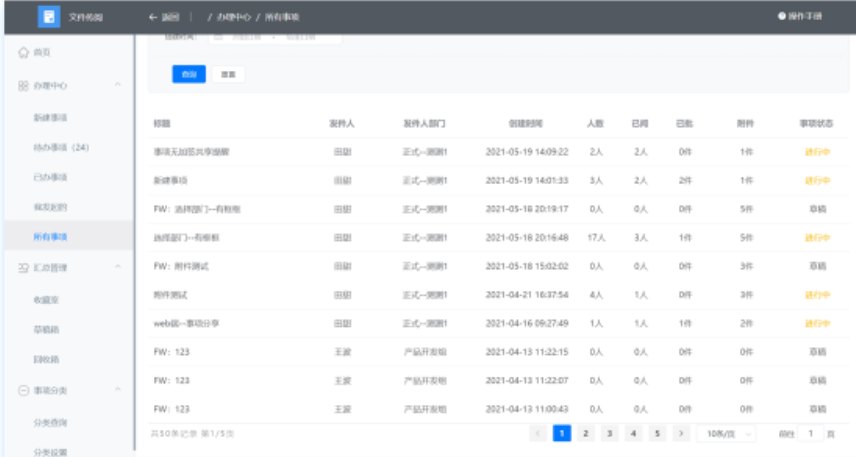Click the blue 查询 search button
The image size is (856, 457).
point(189,74)
